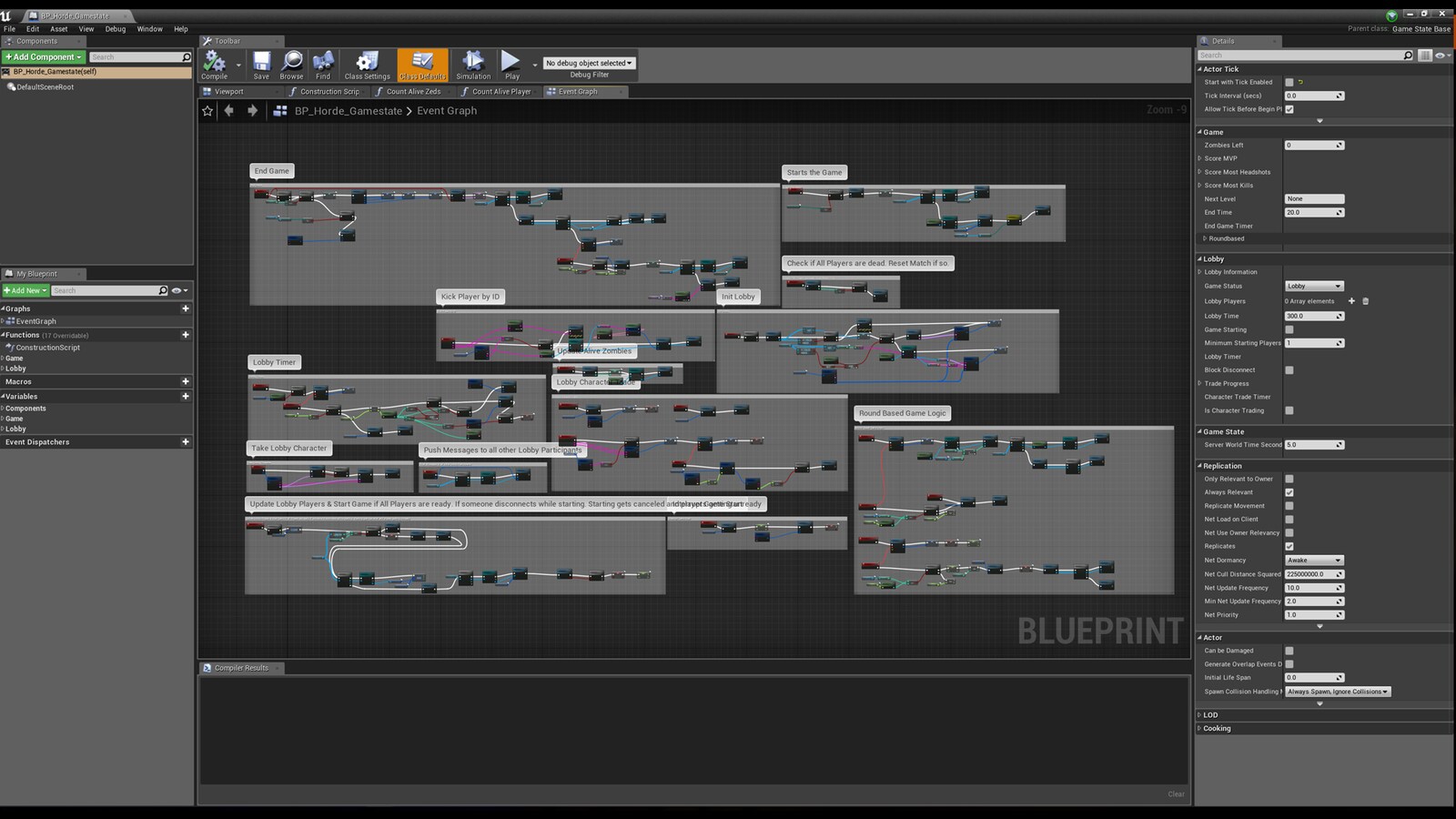Open the Find tool icon
This screenshot has height=819, width=1456.
[323, 62]
